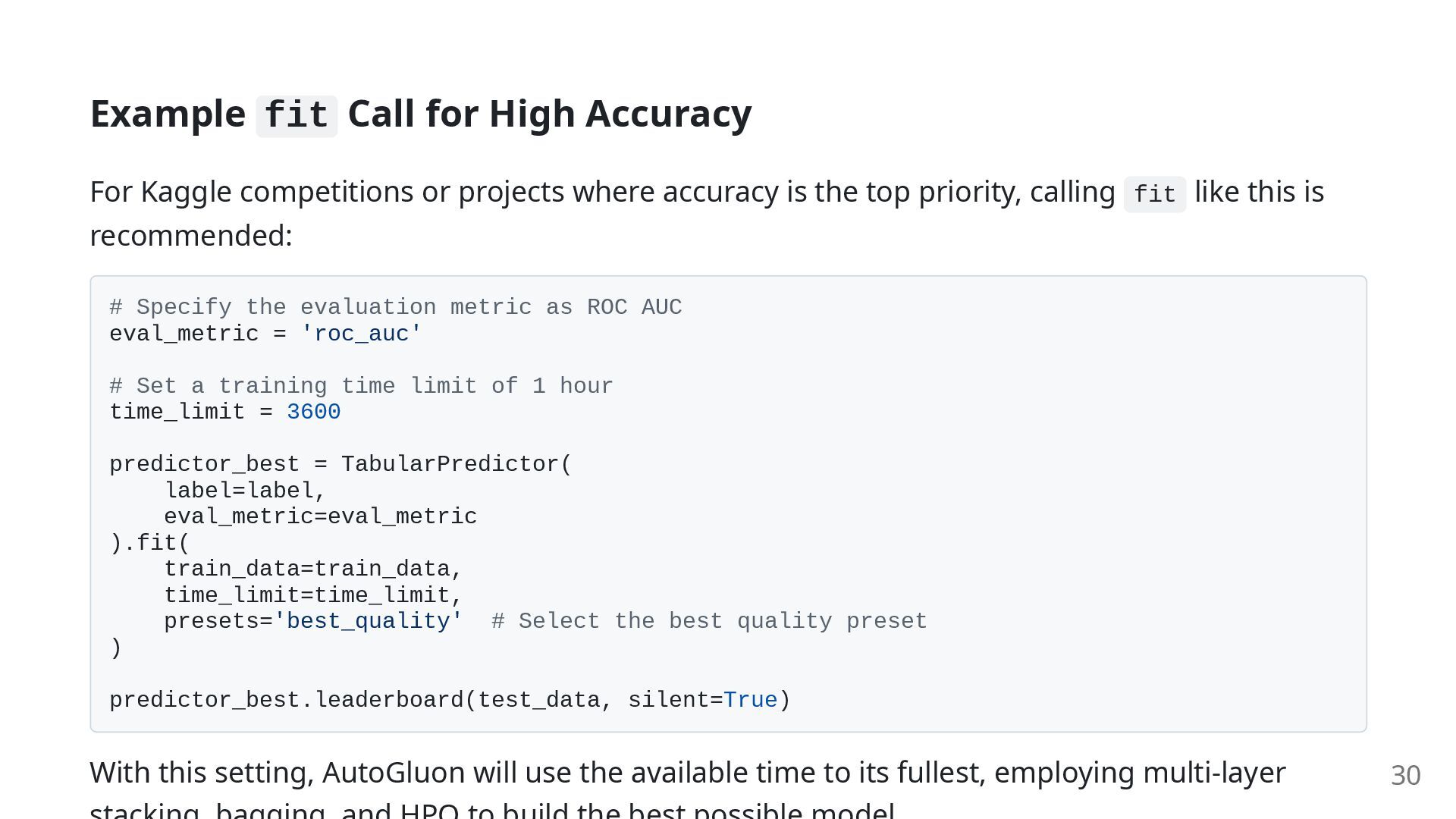Click the word 'Kaggle' in the intro paragraph
Viewport: 1456px width, 819px height.
(x=186, y=193)
